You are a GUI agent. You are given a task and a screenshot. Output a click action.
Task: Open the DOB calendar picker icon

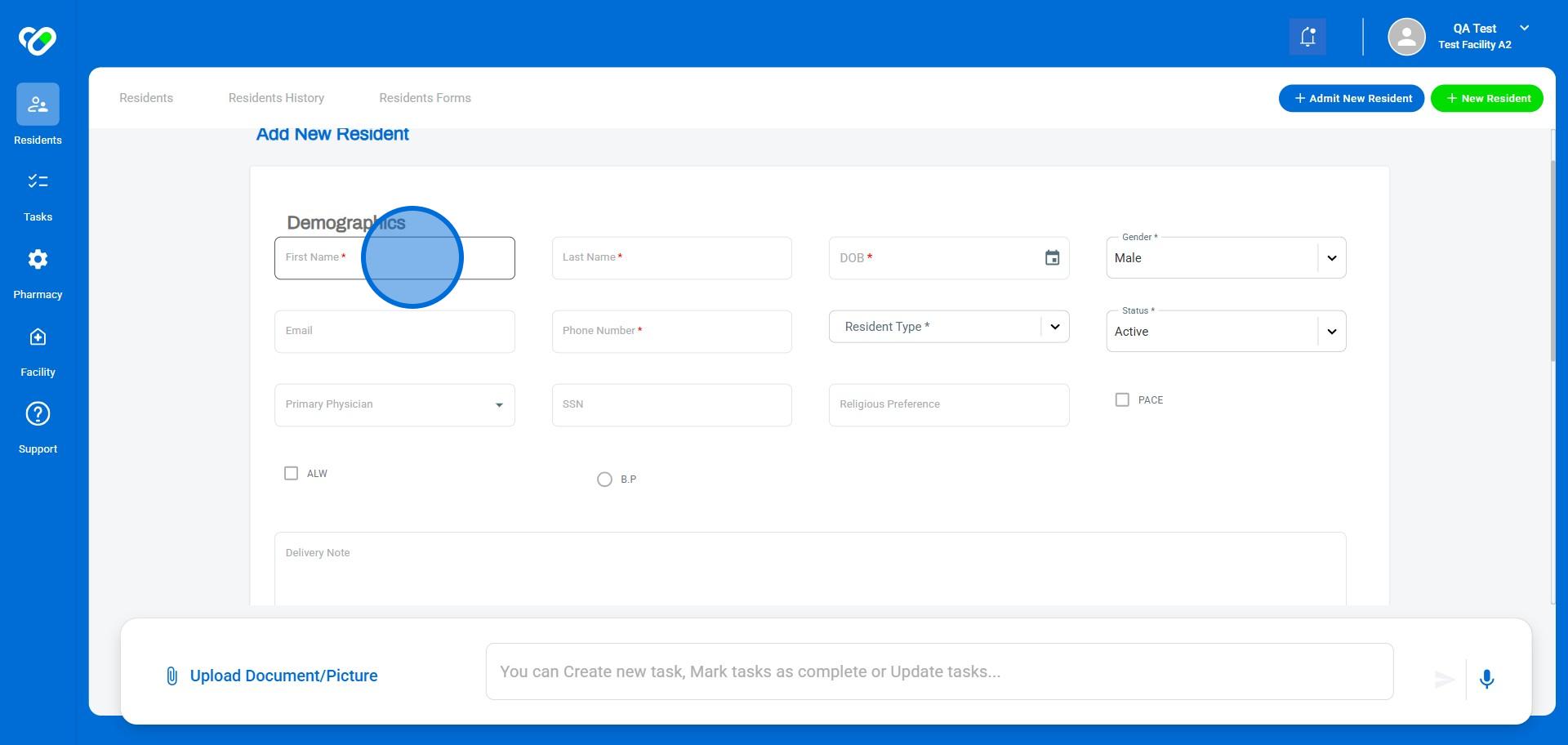point(1052,258)
